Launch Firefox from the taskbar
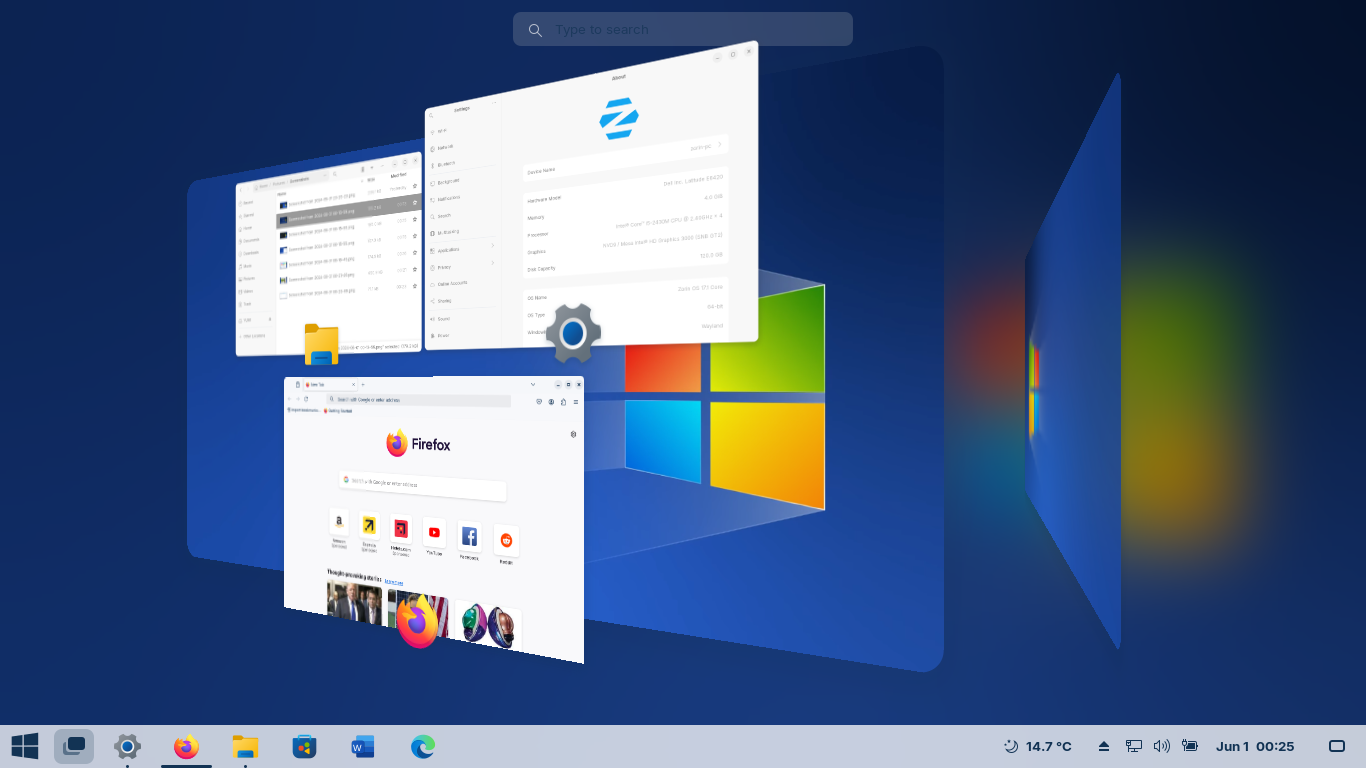 (x=186, y=746)
